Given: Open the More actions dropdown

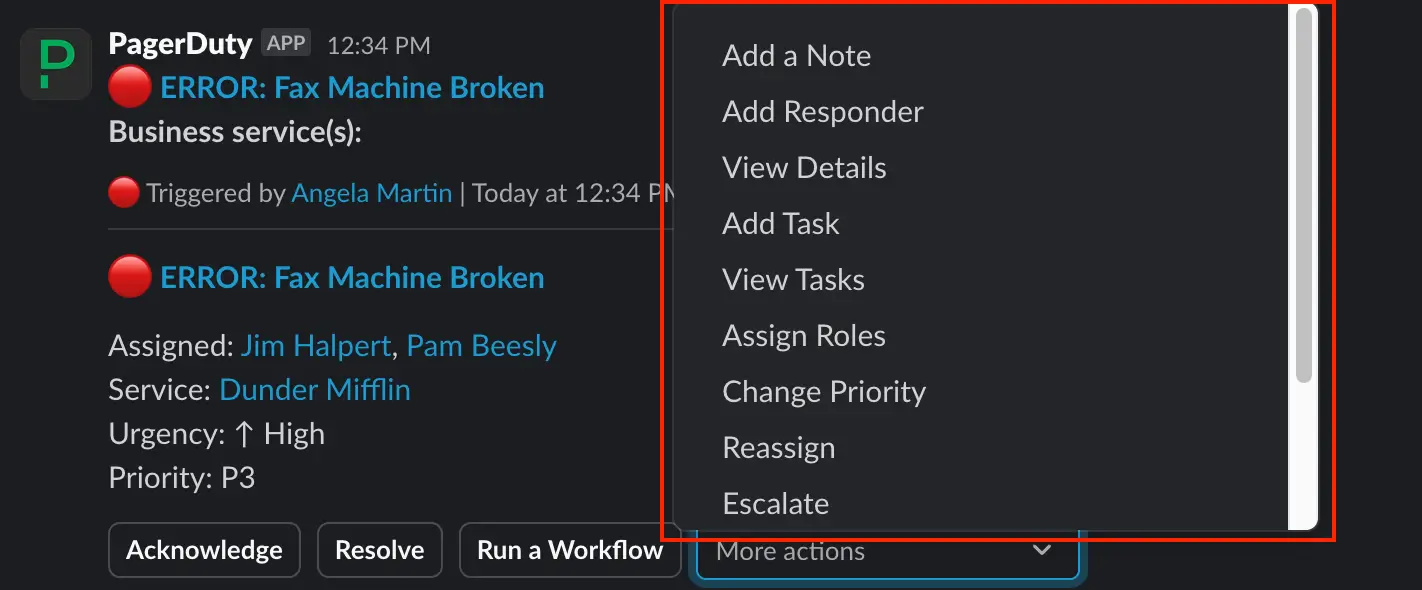Looking at the screenshot, I should coord(888,551).
